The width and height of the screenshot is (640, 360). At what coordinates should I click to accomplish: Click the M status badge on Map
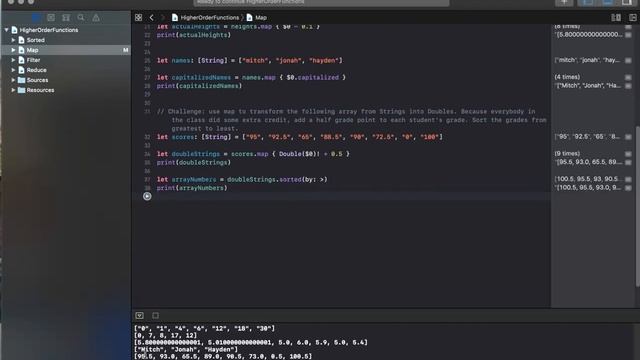(125, 50)
